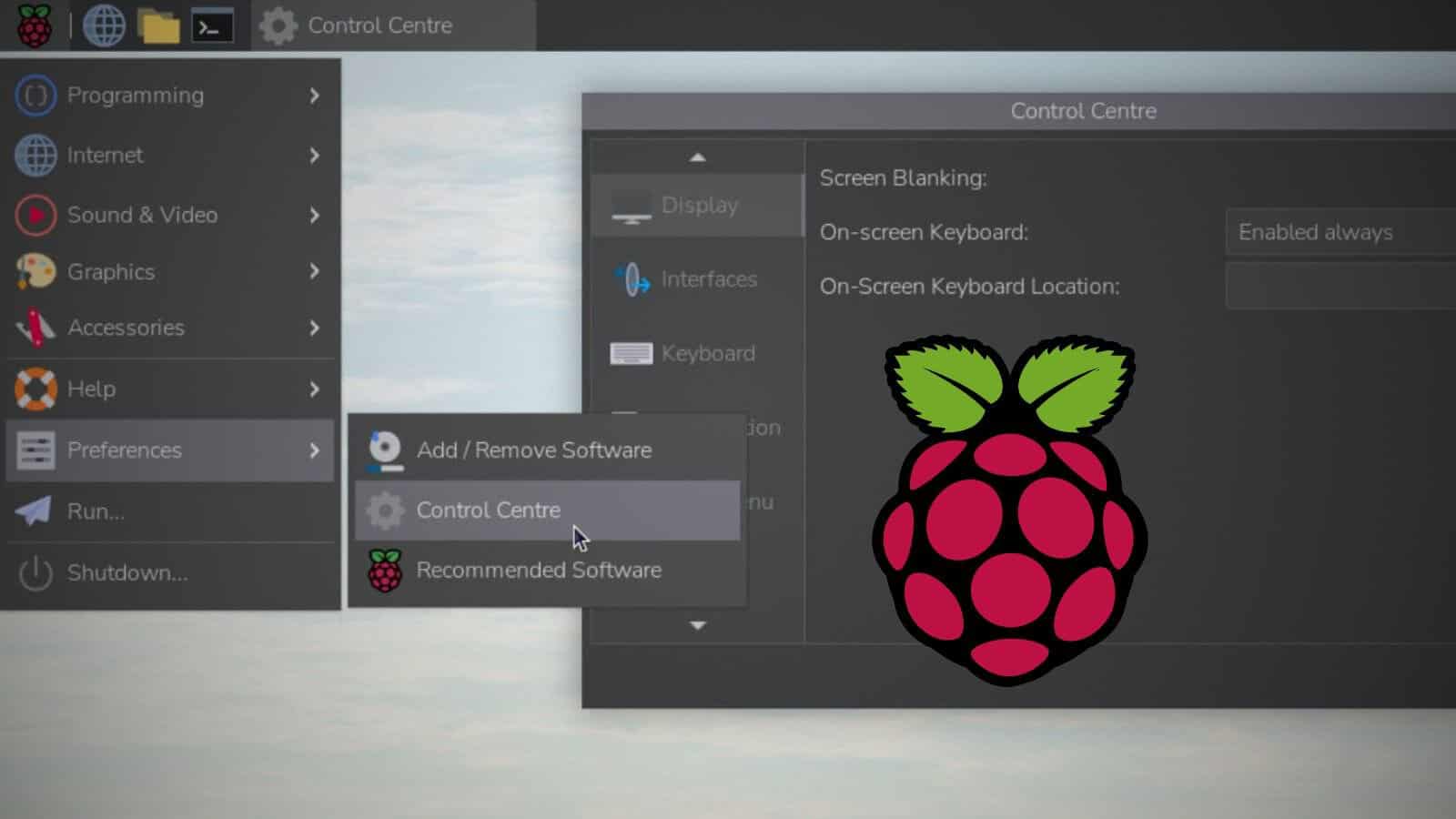Click the Sound & Video play icon
This screenshot has height=819, width=1456.
click(x=35, y=216)
